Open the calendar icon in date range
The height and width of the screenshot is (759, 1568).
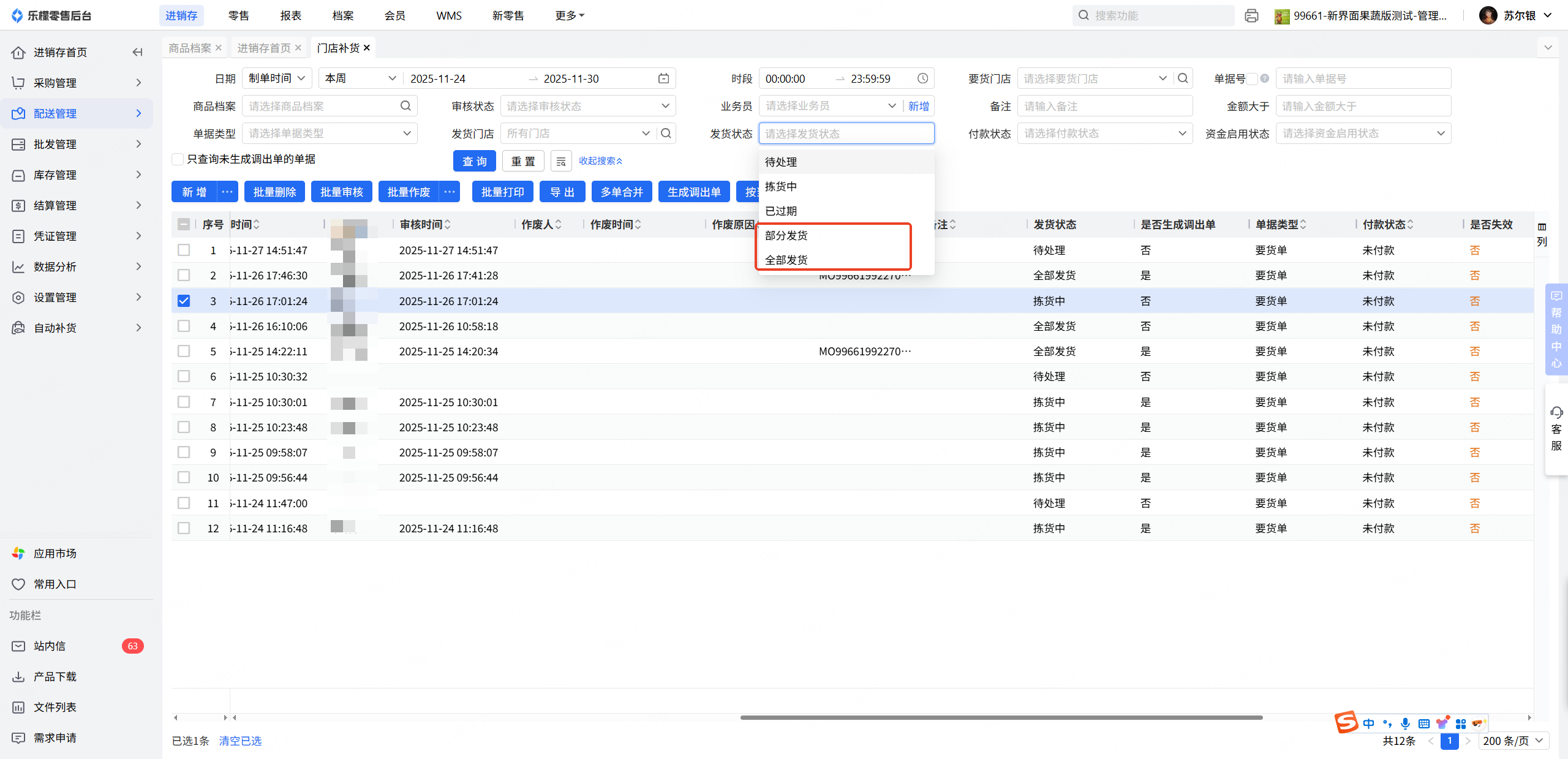coord(663,78)
